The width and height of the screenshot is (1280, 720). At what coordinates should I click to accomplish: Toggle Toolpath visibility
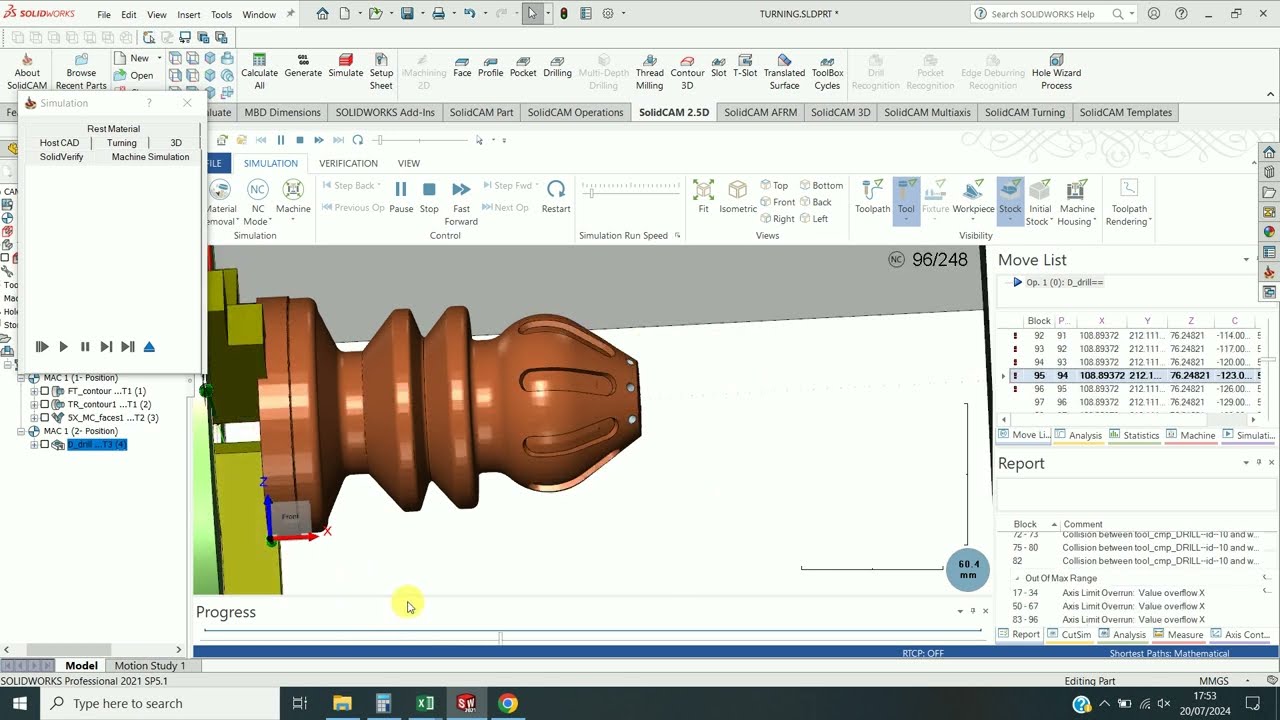(872, 197)
